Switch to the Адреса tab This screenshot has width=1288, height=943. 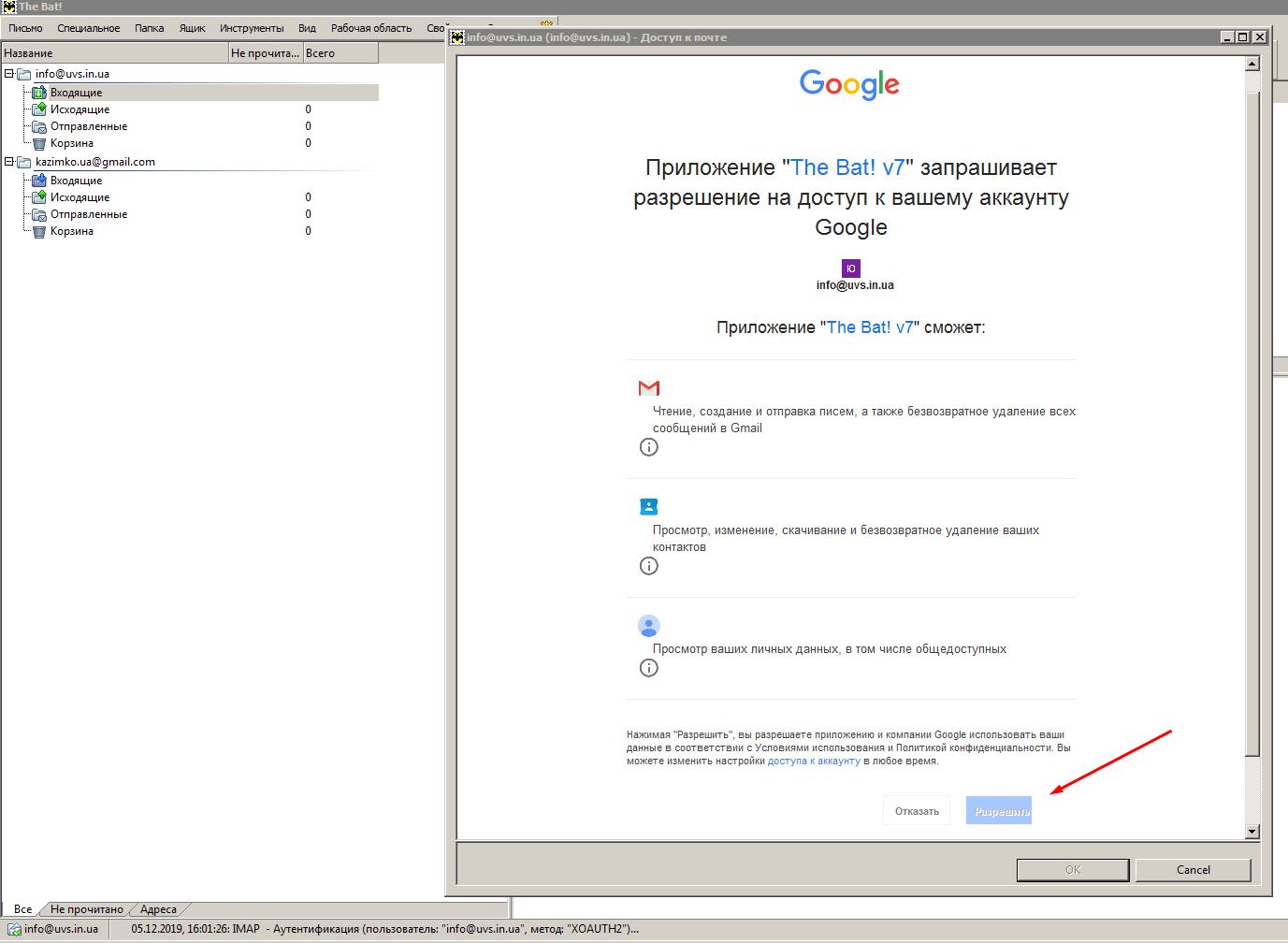click(158, 909)
